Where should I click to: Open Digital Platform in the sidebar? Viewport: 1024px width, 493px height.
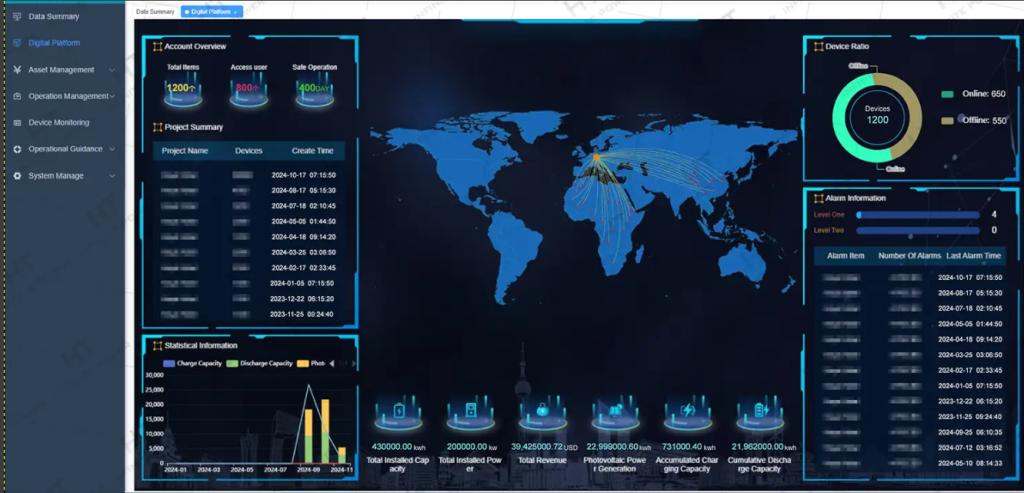[54, 43]
